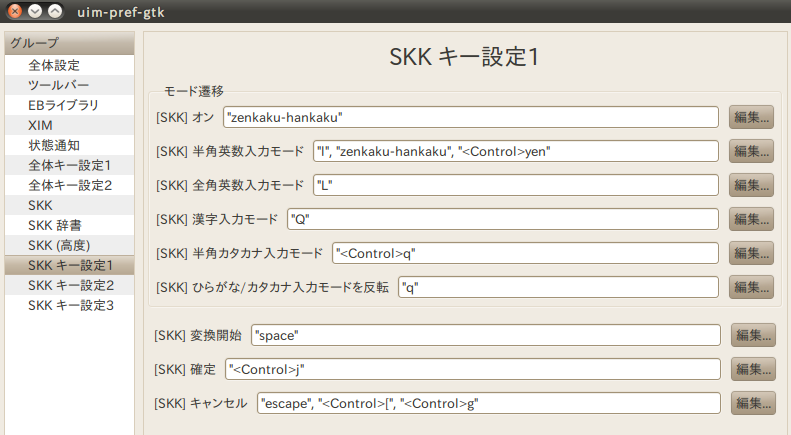Edit the 変換開始 key binding
791x435 pixels.
753,335
